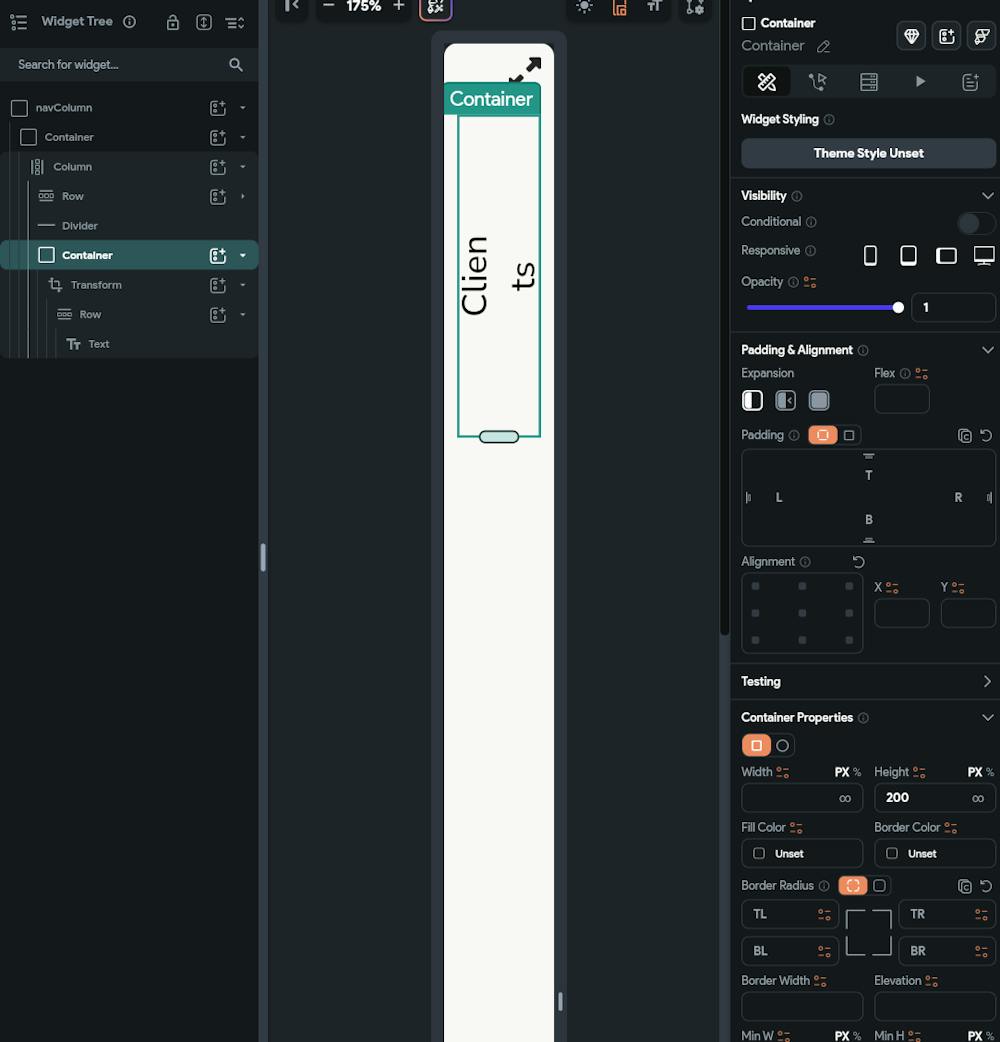Expand the Testing section

click(987, 682)
